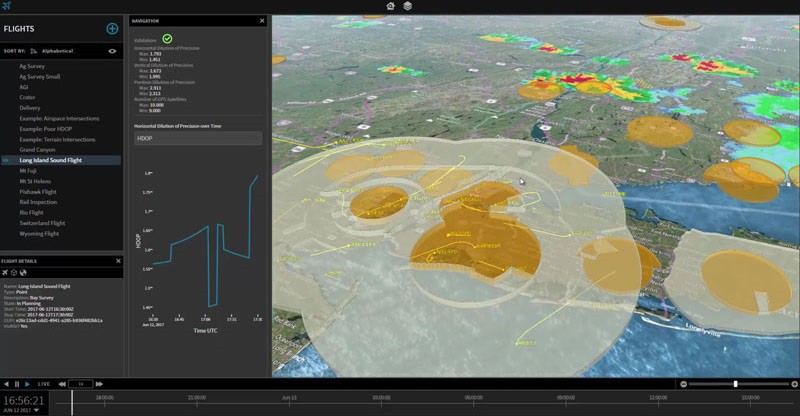Viewport: 800px width, 416px height.
Task: Click the 12:00:00 timeline tick
Action: coord(658,397)
